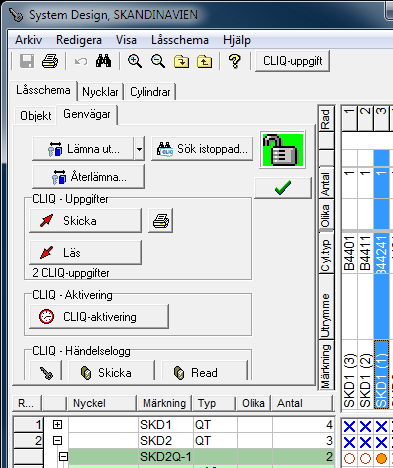Click the Nyckel column header
This screenshot has height=468, width=393.
point(101,403)
